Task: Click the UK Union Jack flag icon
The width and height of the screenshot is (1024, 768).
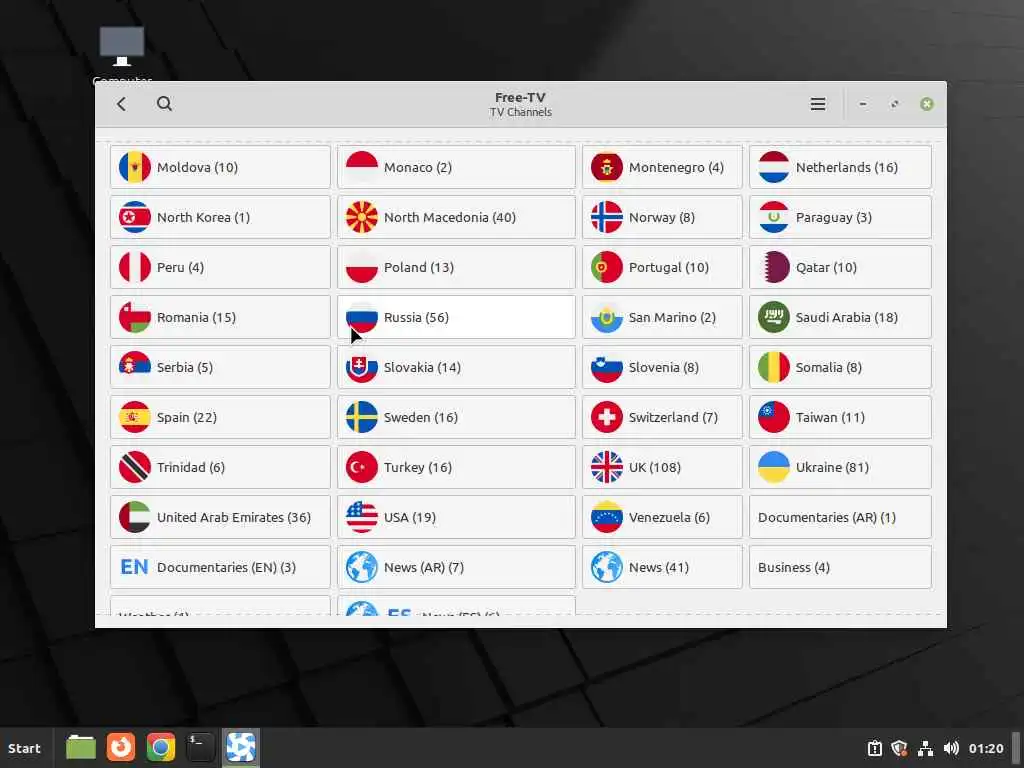Action: 607,467
